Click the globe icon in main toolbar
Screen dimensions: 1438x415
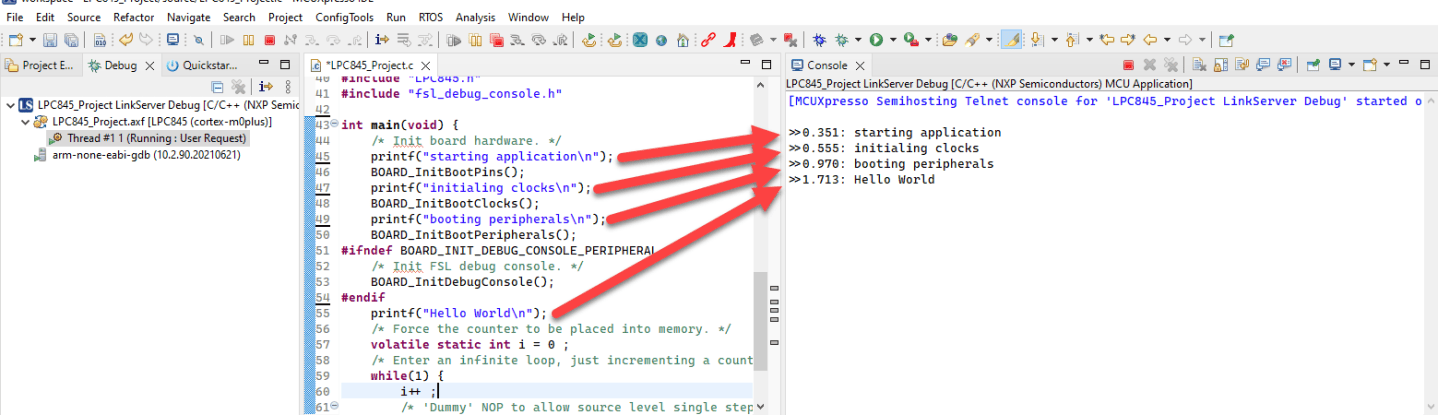point(660,40)
